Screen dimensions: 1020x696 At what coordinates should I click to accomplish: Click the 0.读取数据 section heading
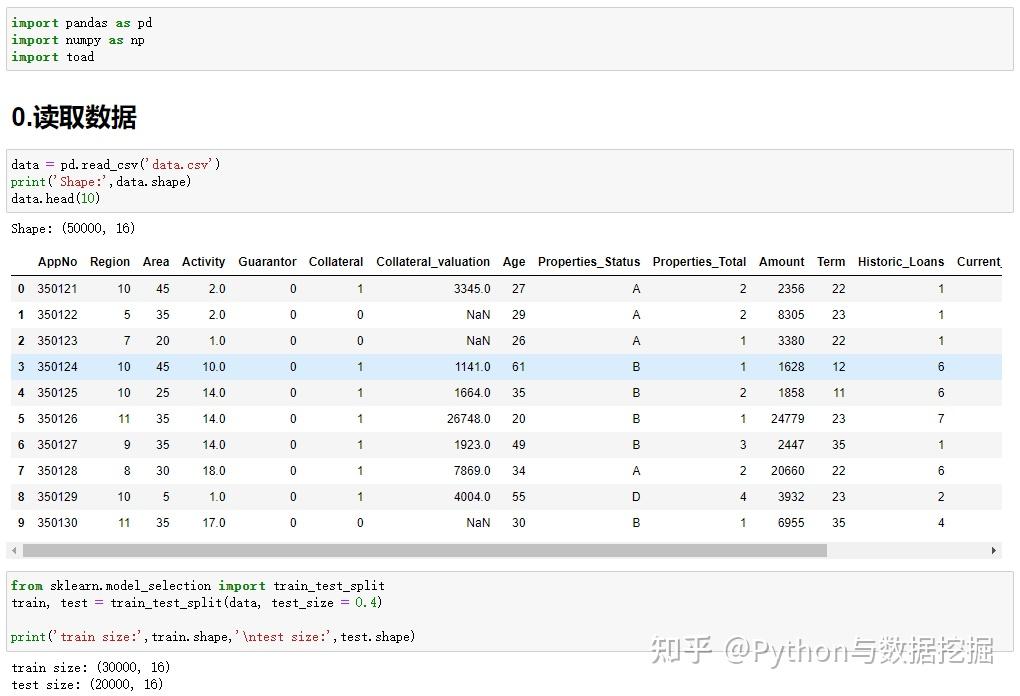tap(74, 117)
